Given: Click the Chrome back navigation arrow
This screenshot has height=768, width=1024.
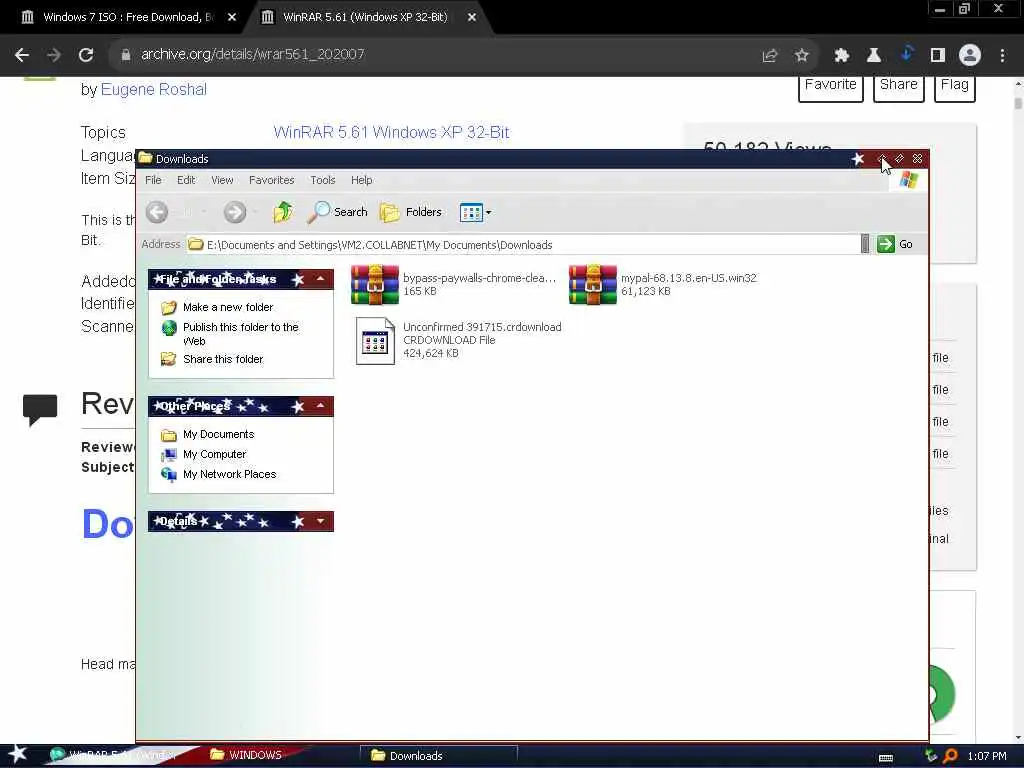Looking at the screenshot, I should (x=22, y=55).
